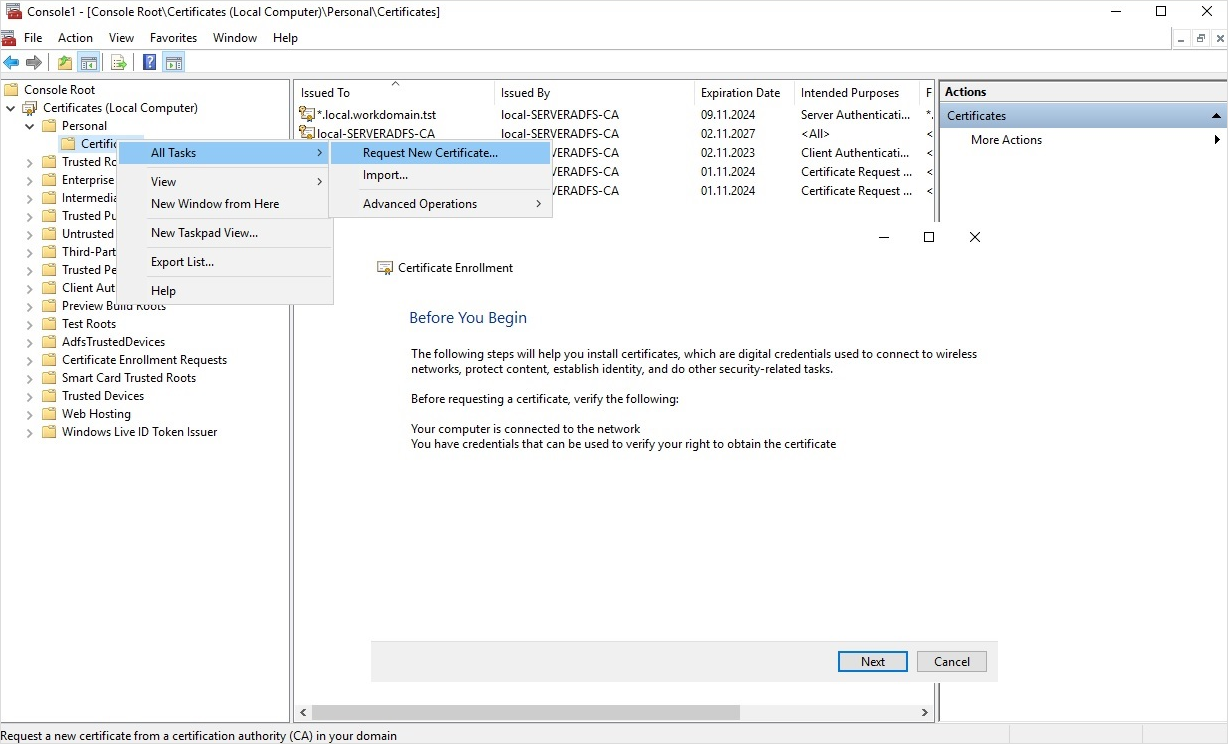Click the Client Authenticati... purpose cell
Viewport: 1228px width, 744px height.
pyautogui.click(x=856, y=153)
